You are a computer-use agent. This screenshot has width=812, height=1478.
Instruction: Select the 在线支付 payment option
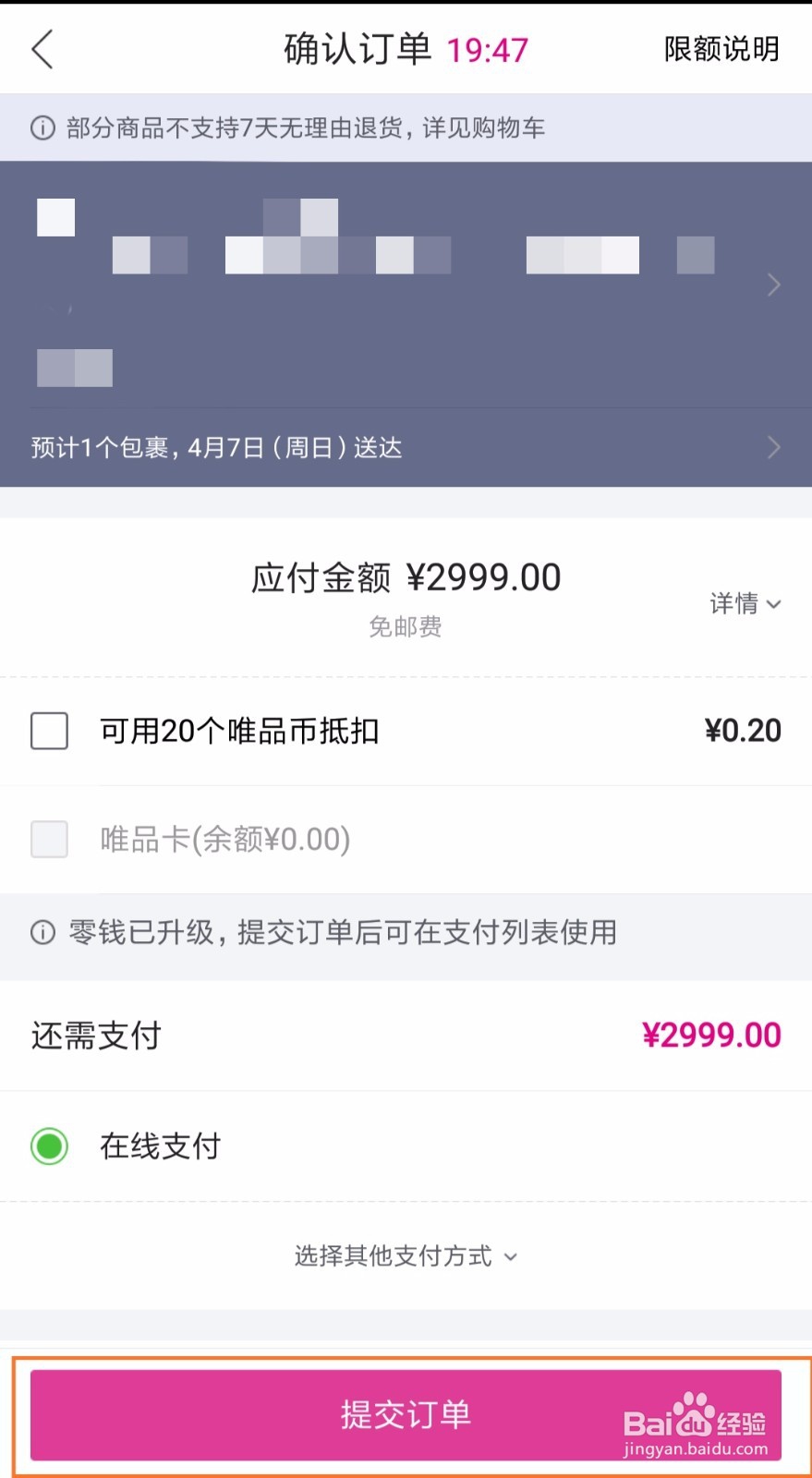(161, 1145)
